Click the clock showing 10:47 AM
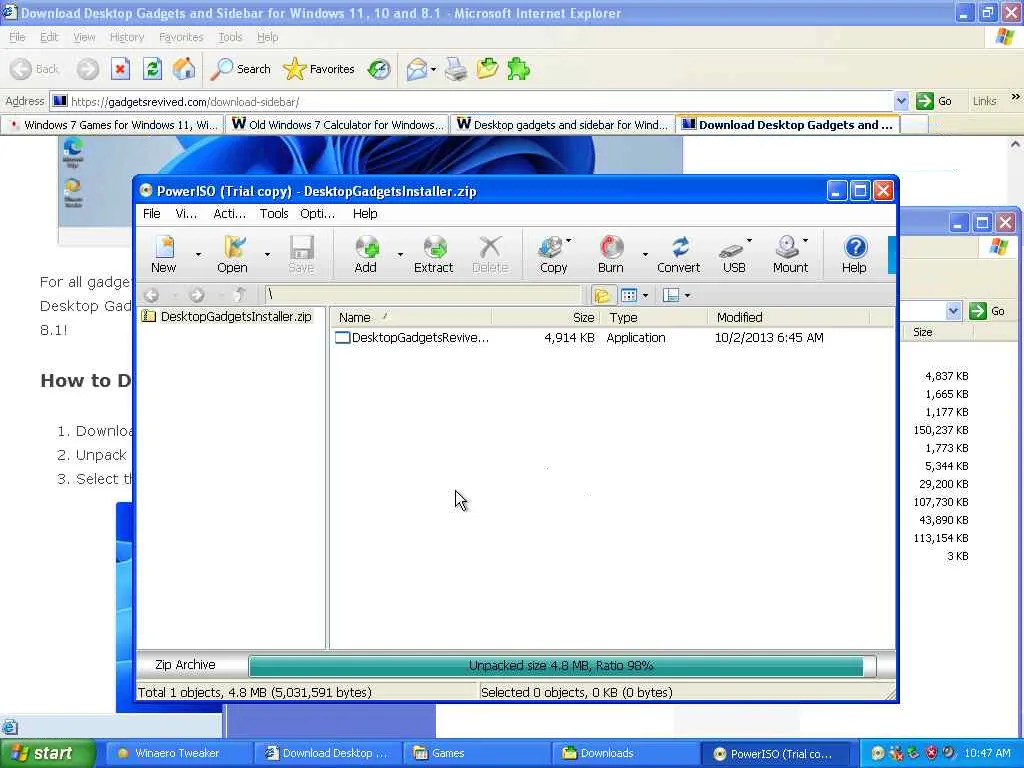 pos(987,753)
